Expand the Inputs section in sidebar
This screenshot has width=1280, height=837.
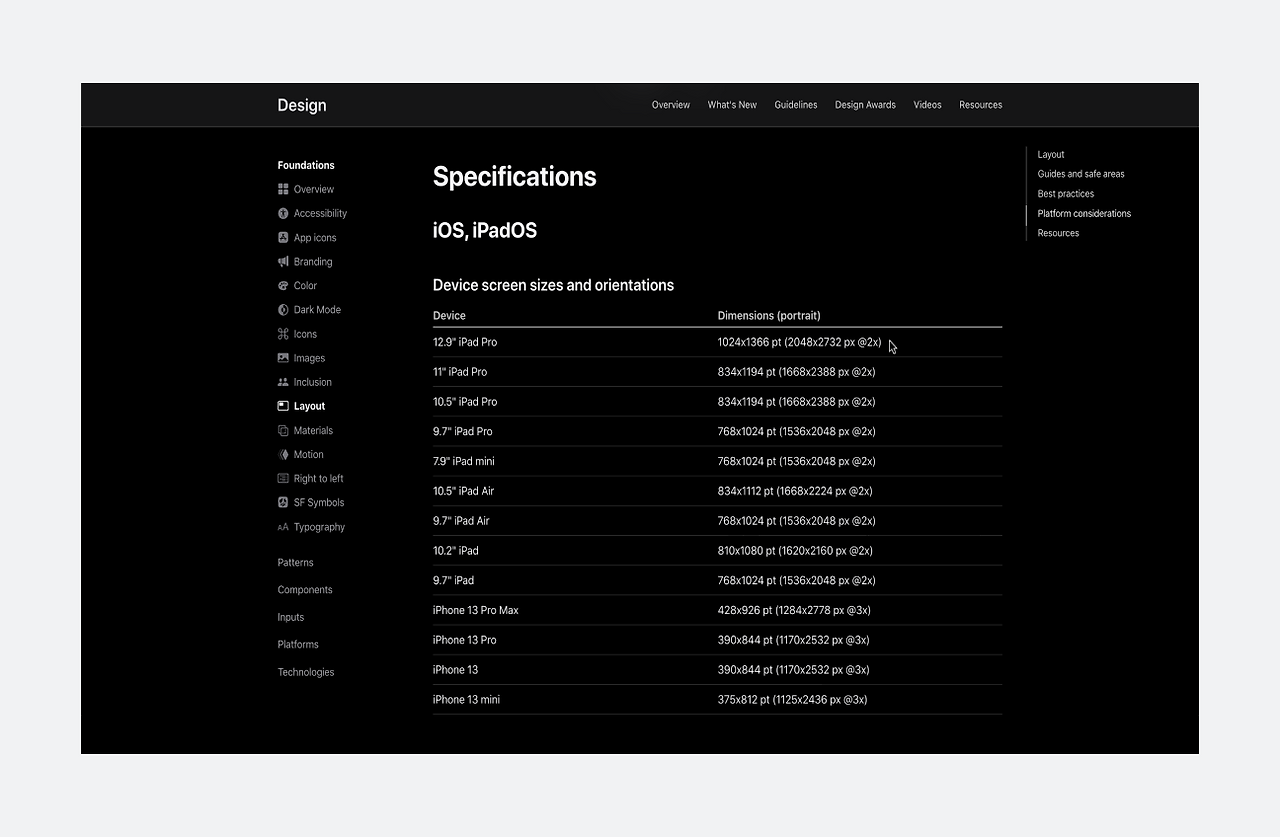pyautogui.click(x=291, y=618)
